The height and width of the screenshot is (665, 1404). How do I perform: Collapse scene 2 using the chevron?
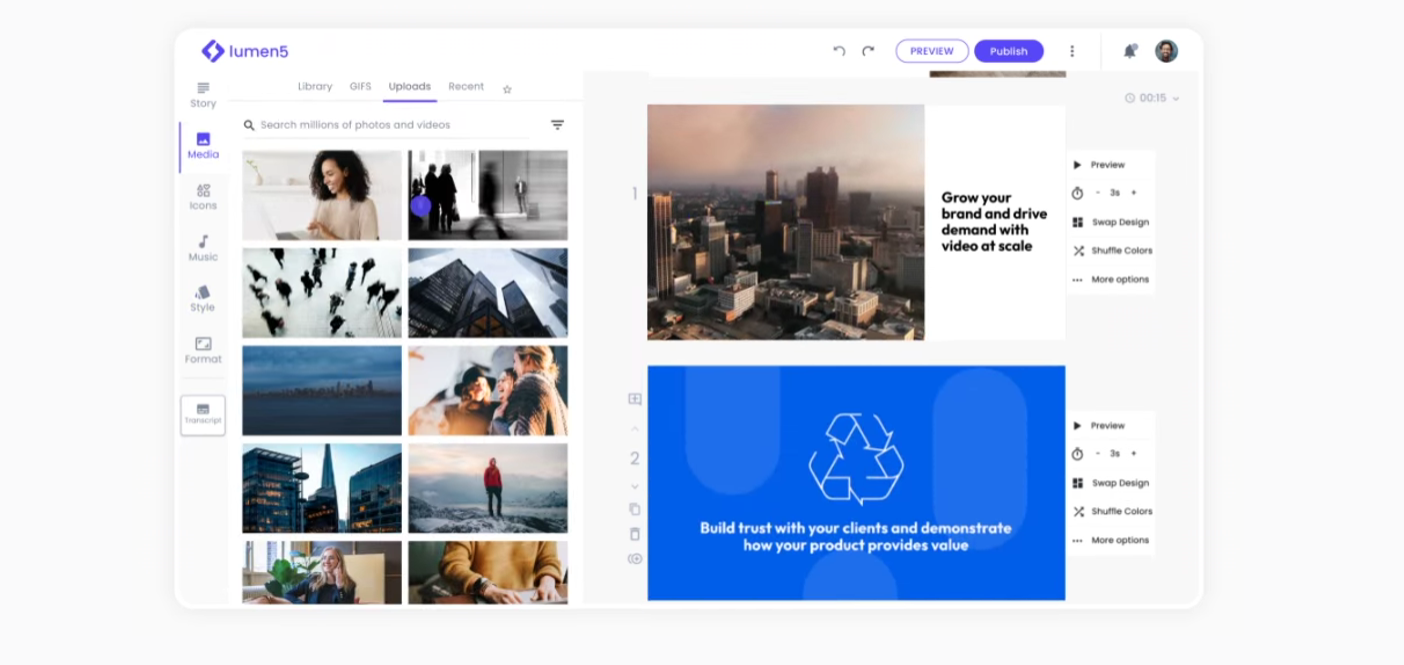[633, 487]
